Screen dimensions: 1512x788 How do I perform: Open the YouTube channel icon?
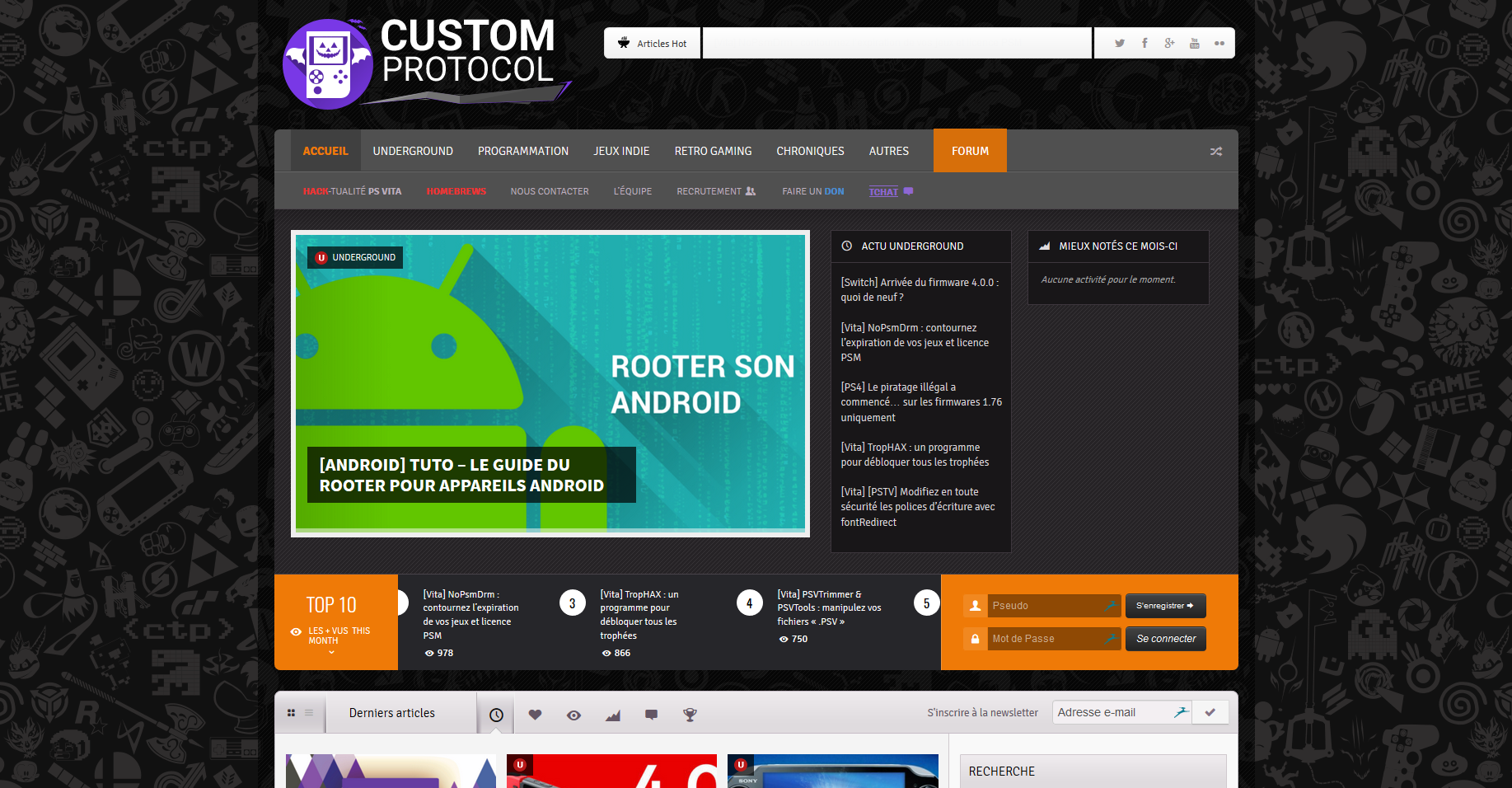pyautogui.click(x=1194, y=44)
